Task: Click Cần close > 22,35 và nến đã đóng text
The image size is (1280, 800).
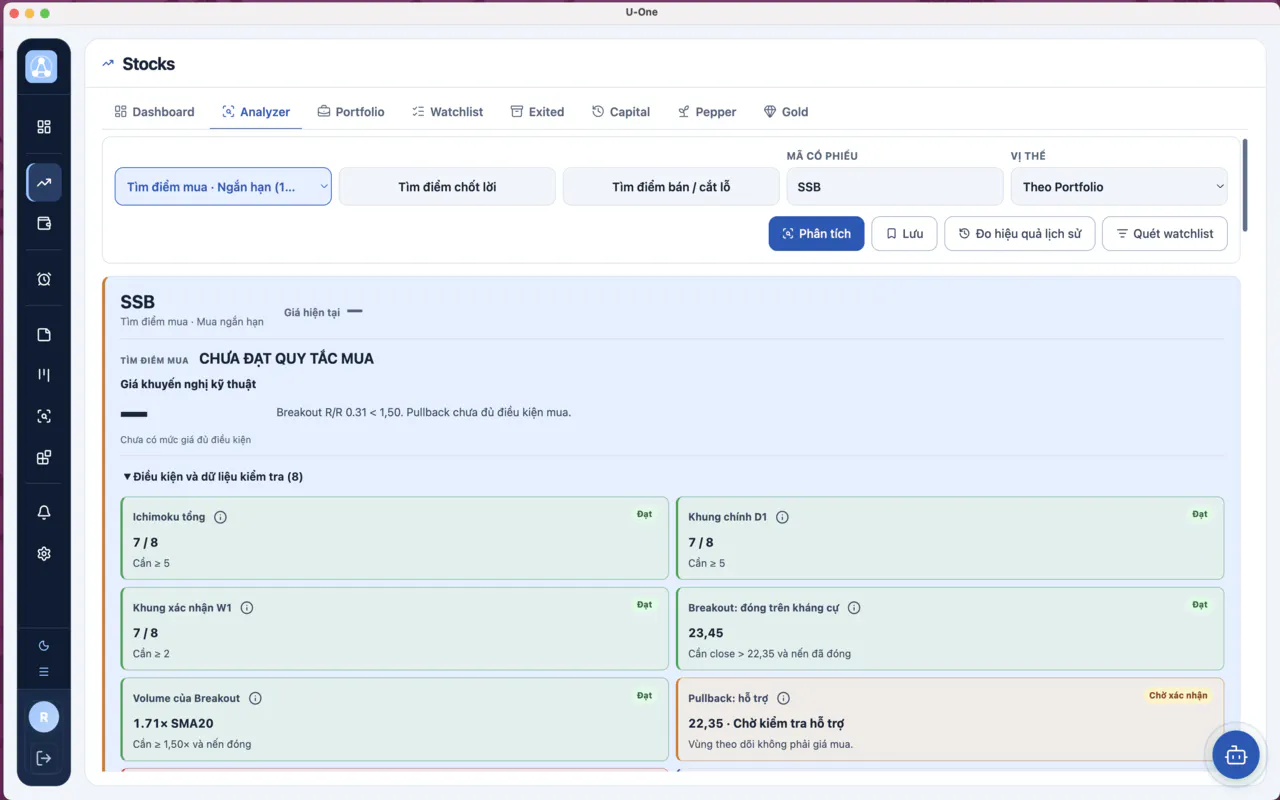Action: (770, 654)
